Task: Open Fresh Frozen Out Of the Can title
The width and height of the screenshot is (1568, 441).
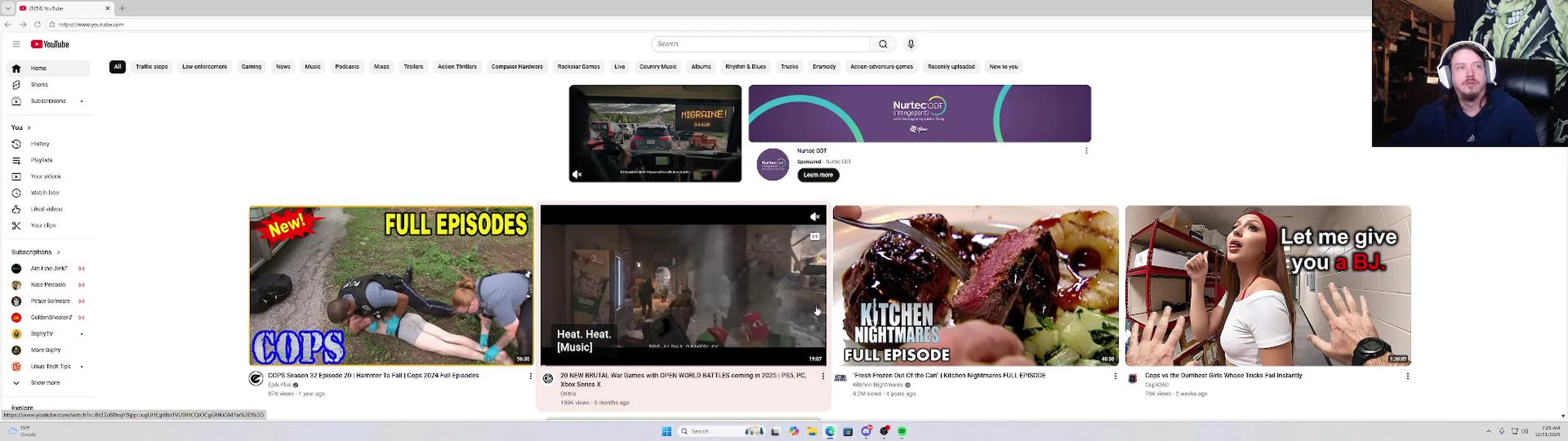Action: coord(949,375)
